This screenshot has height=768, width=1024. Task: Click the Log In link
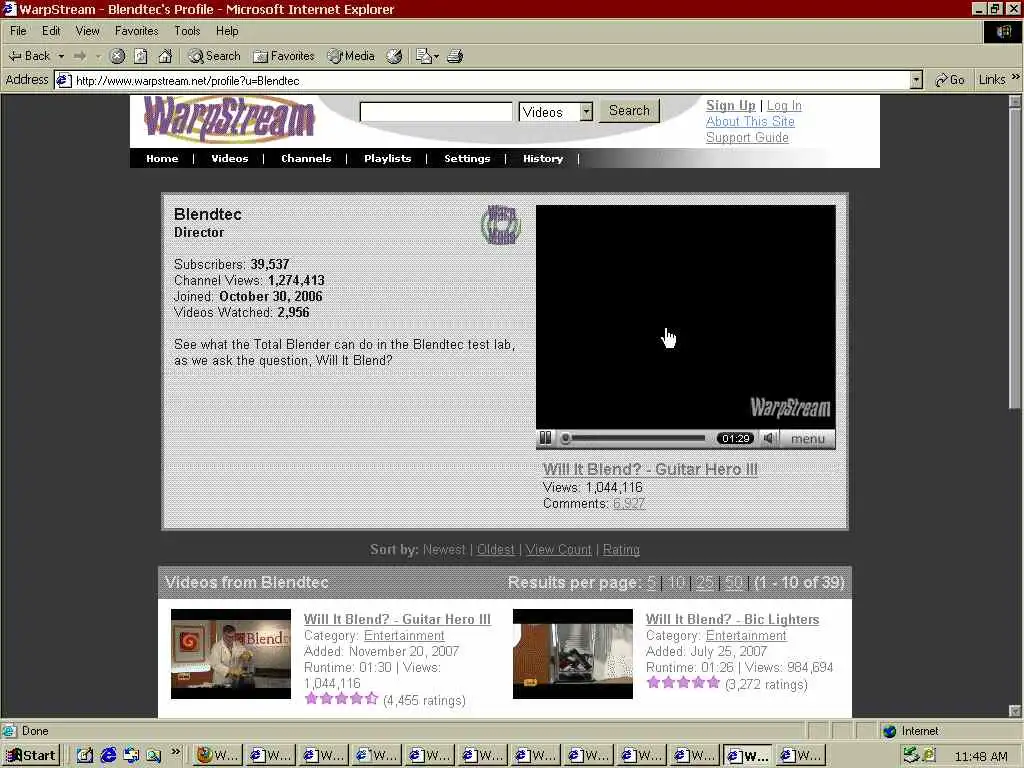click(x=784, y=105)
